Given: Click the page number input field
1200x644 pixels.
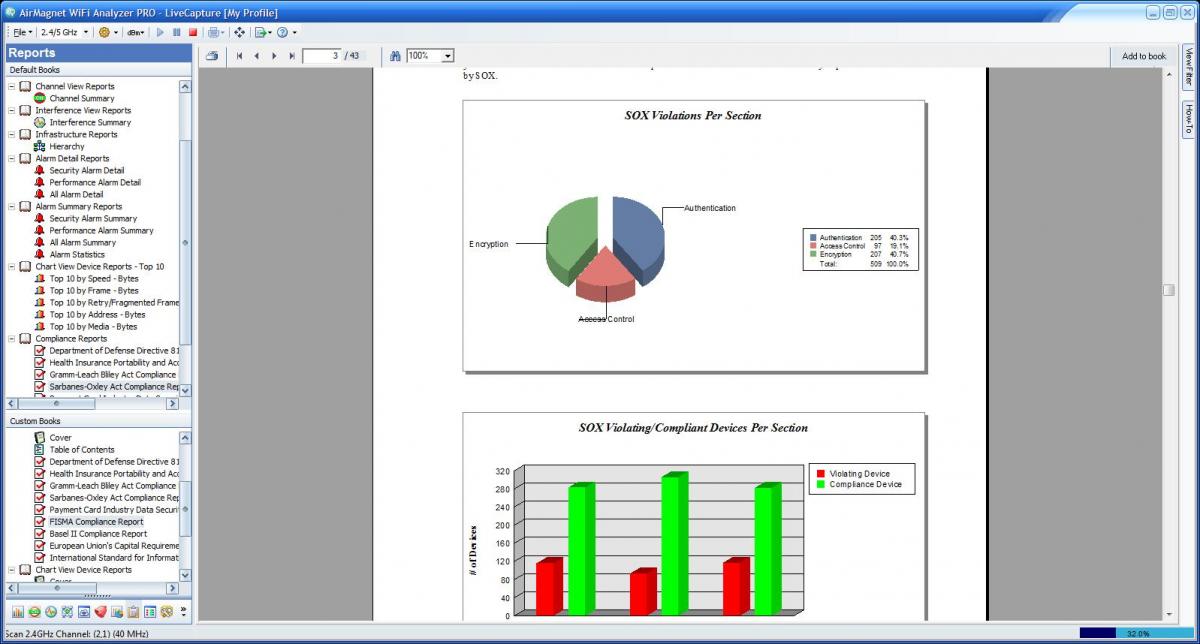Looking at the screenshot, I should (x=321, y=56).
